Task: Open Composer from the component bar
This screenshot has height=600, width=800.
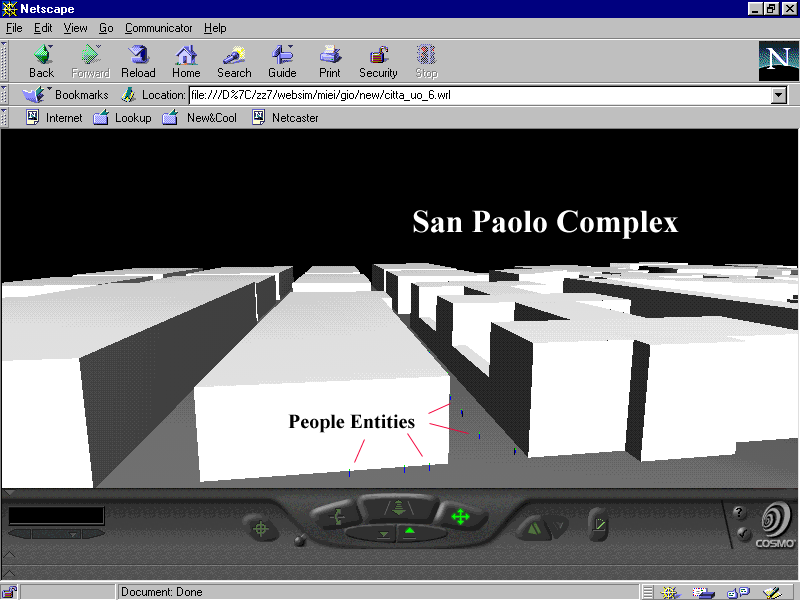Action: [772, 592]
